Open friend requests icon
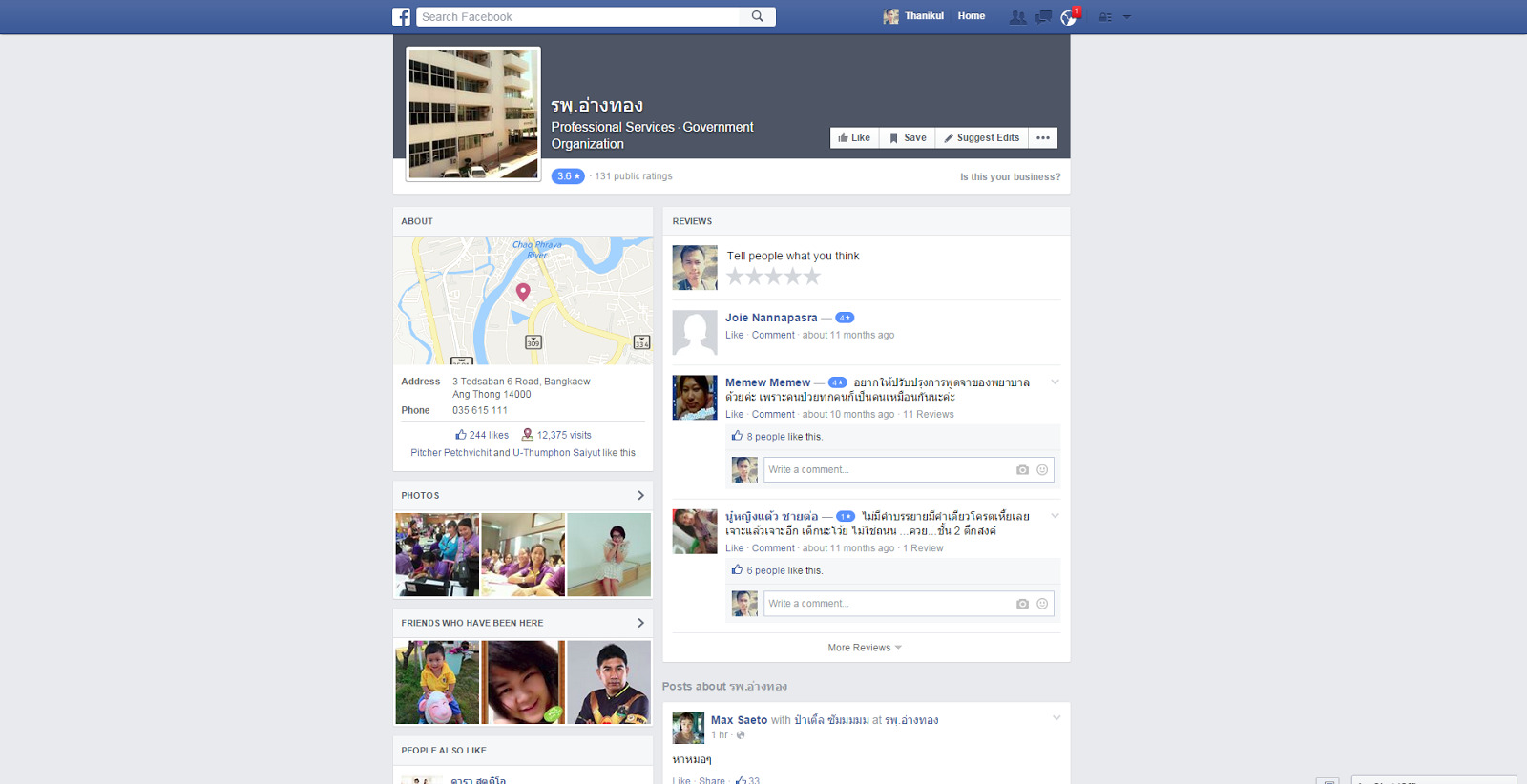 pyautogui.click(x=1018, y=17)
